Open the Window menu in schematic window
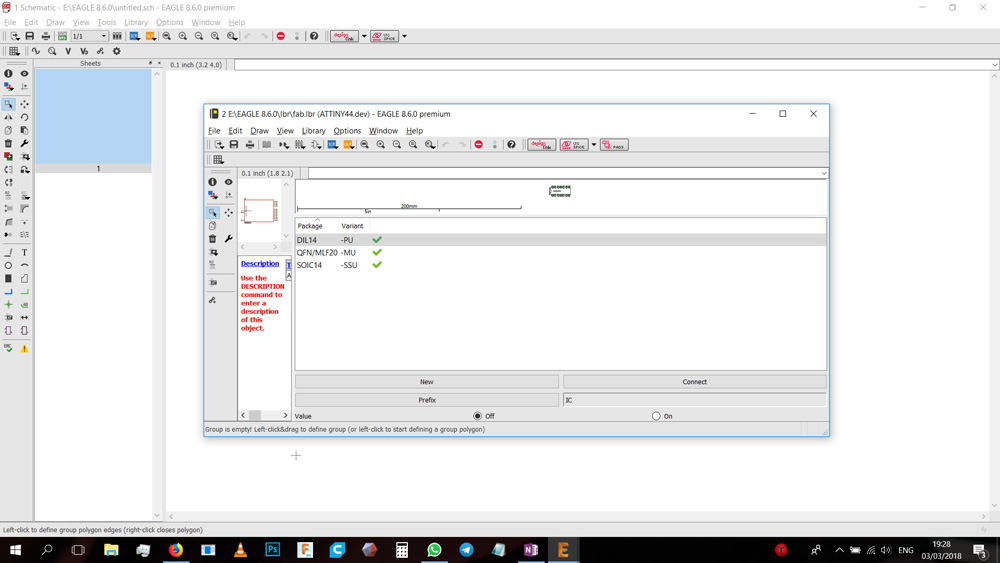This screenshot has height=563, width=1000. click(205, 22)
